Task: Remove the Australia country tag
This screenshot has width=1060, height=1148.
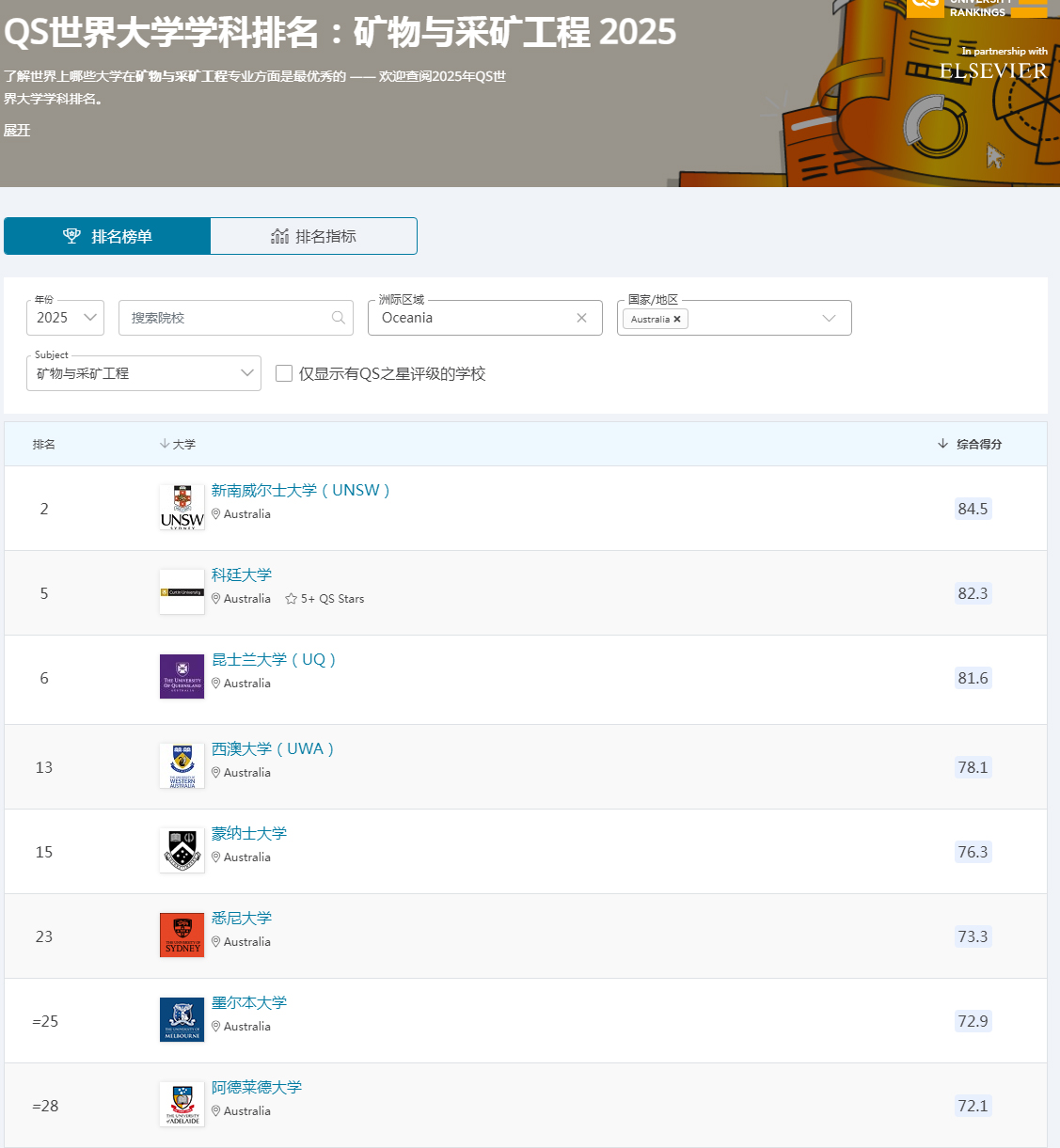Action: 677,320
